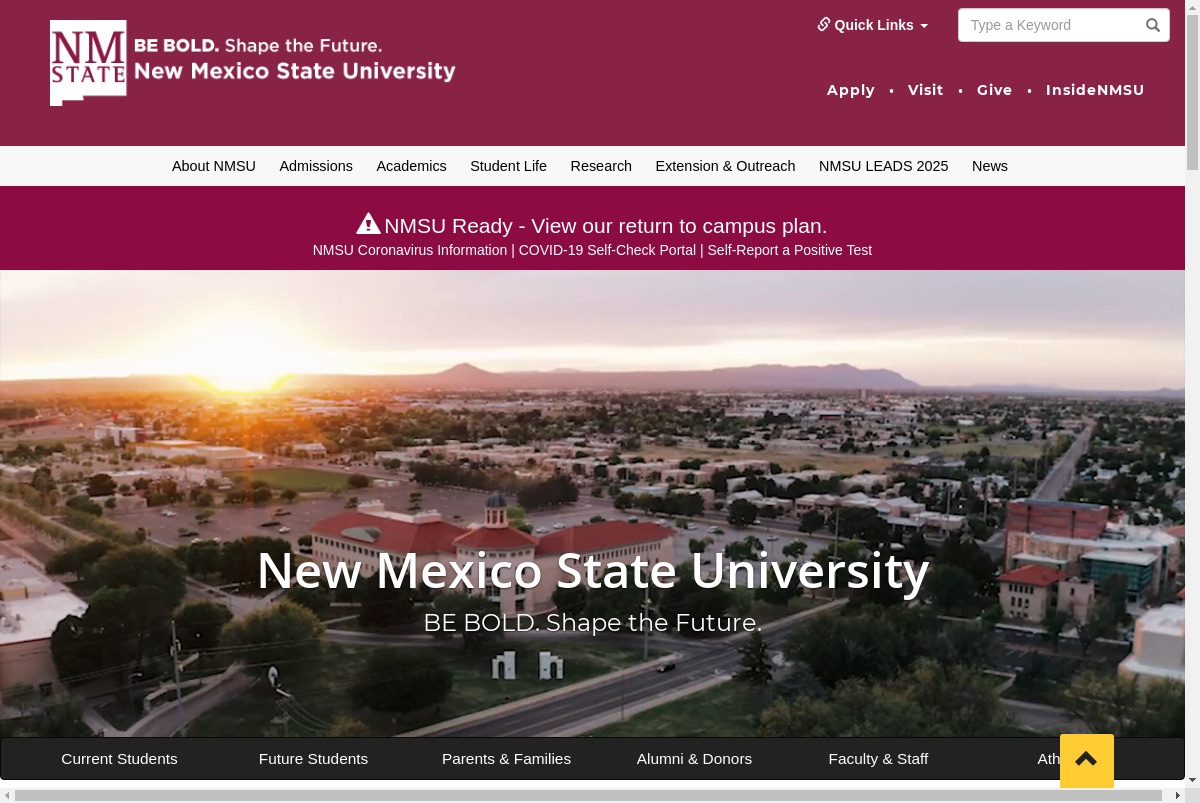Go to the Research menu
Image resolution: width=1200 pixels, height=803 pixels.
click(601, 166)
